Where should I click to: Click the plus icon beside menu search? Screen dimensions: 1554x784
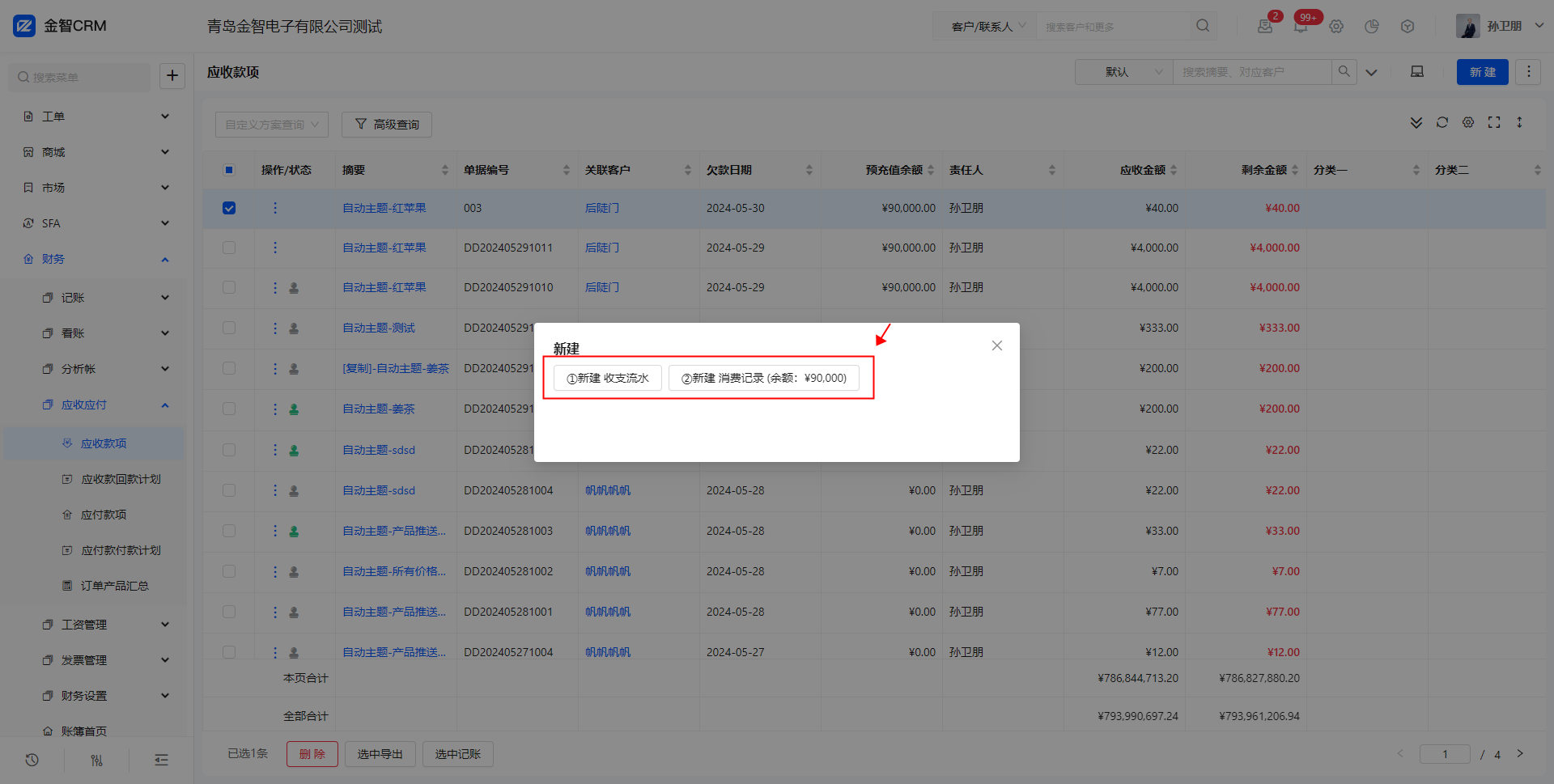coord(172,76)
